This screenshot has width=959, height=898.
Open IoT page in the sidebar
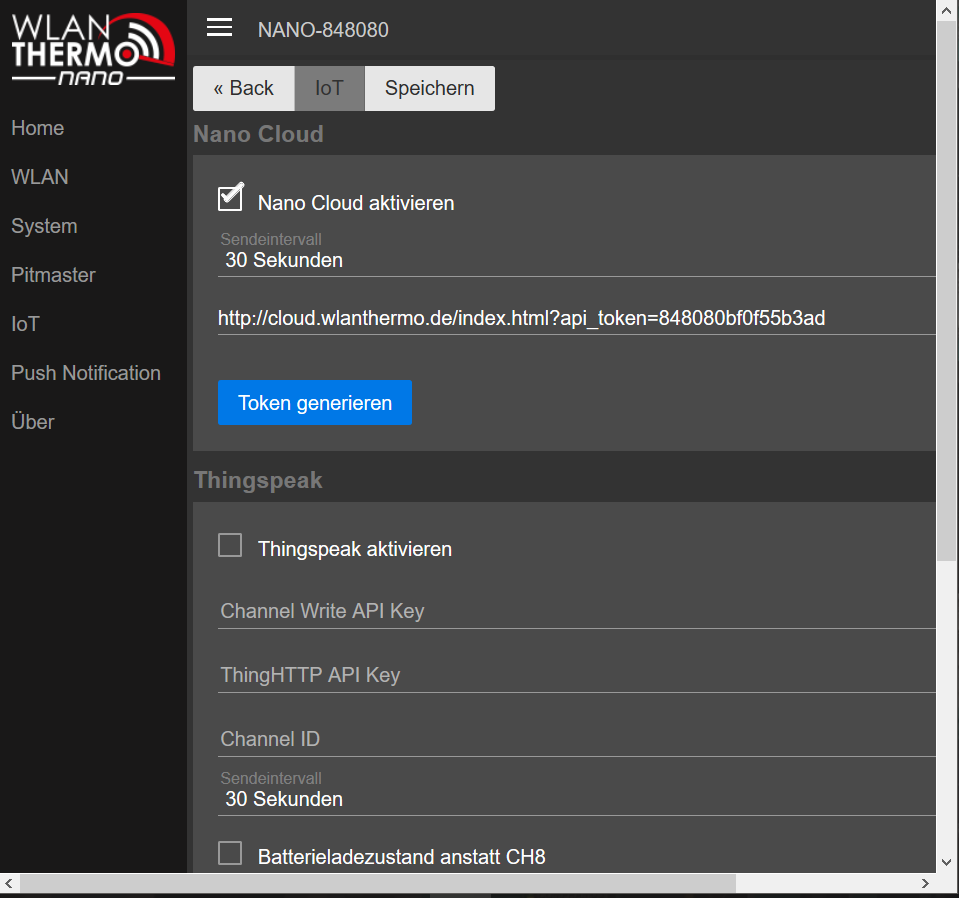click(x=25, y=324)
